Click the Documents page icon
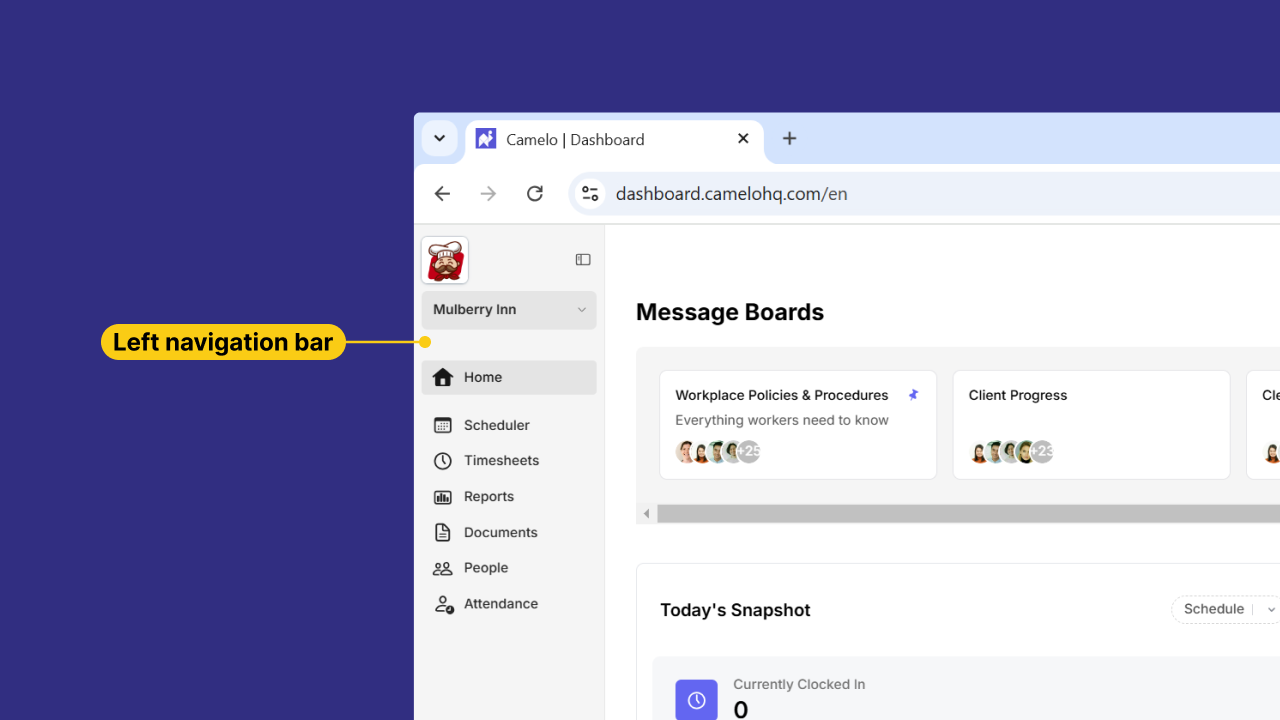This screenshot has width=1280, height=720. tap(443, 532)
